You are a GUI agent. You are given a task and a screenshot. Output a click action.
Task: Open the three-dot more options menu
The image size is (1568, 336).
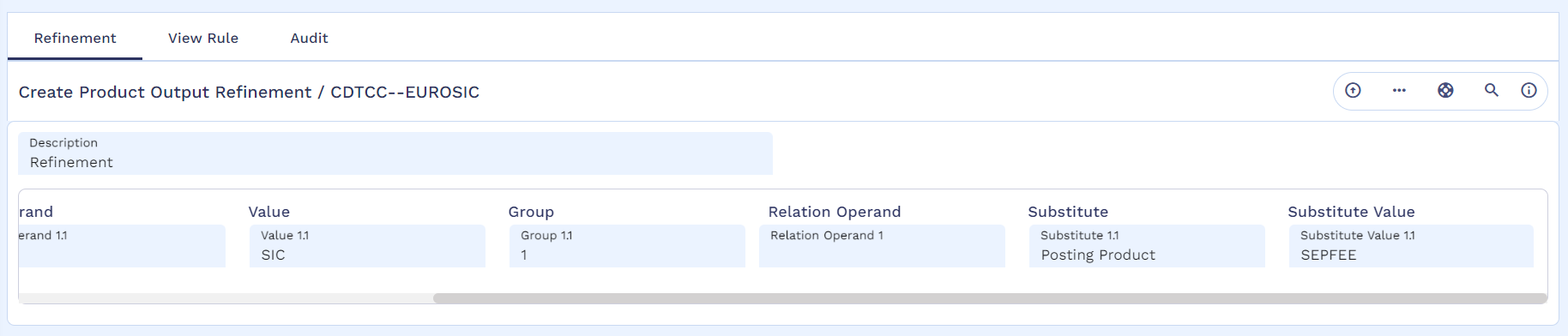pyautogui.click(x=1399, y=90)
